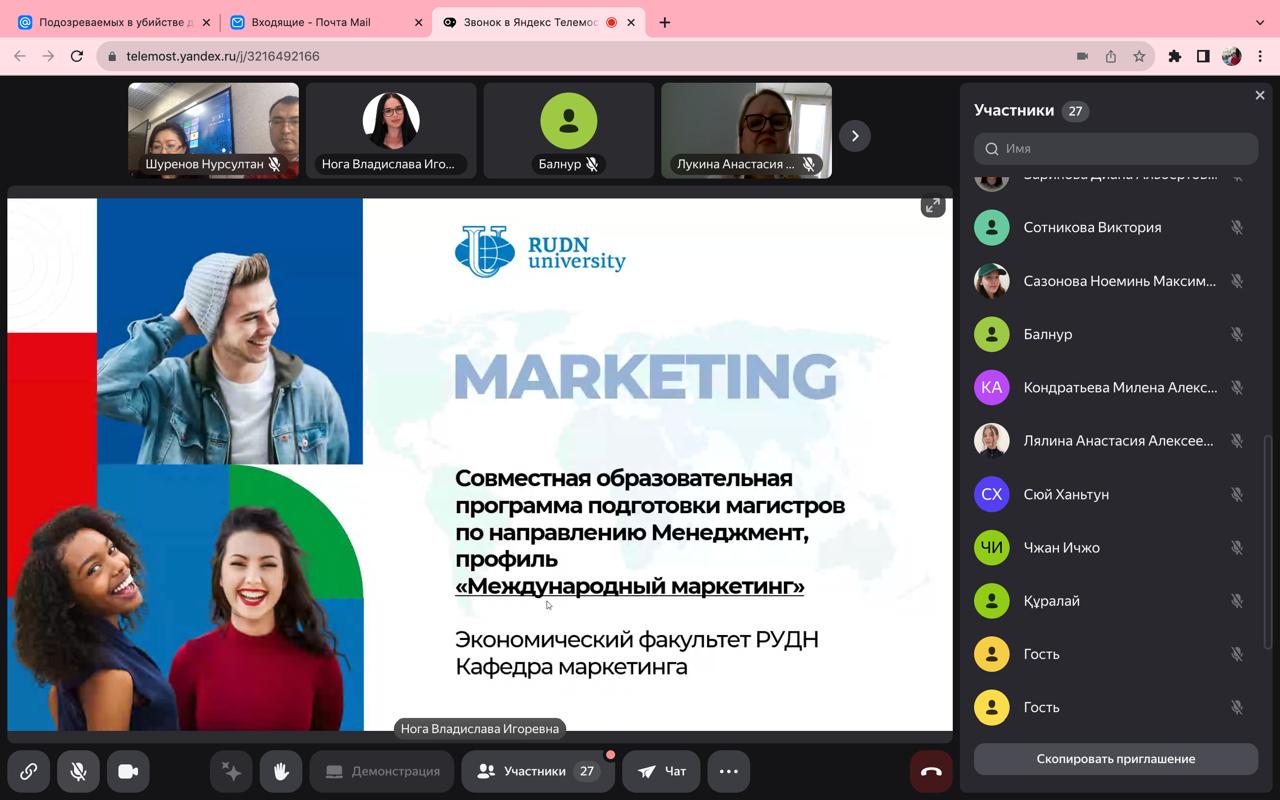
Task: Open the three-dots more options menu
Action: coord(729,771)
